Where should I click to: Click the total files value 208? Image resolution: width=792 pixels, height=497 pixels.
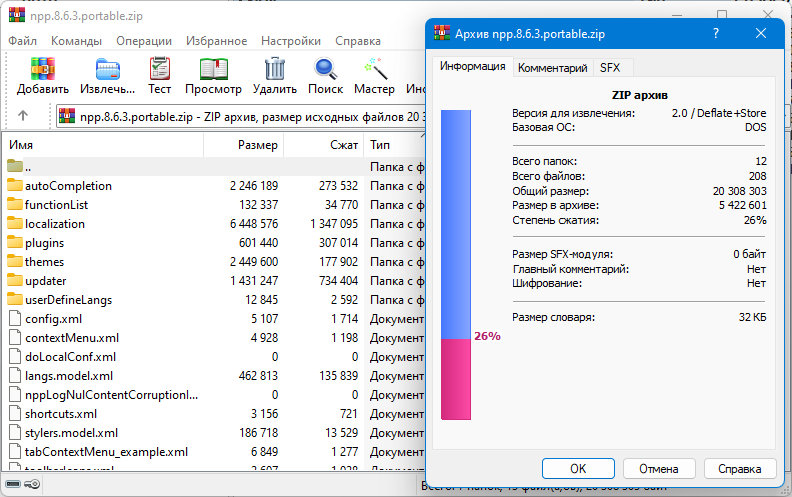[758, 176]
